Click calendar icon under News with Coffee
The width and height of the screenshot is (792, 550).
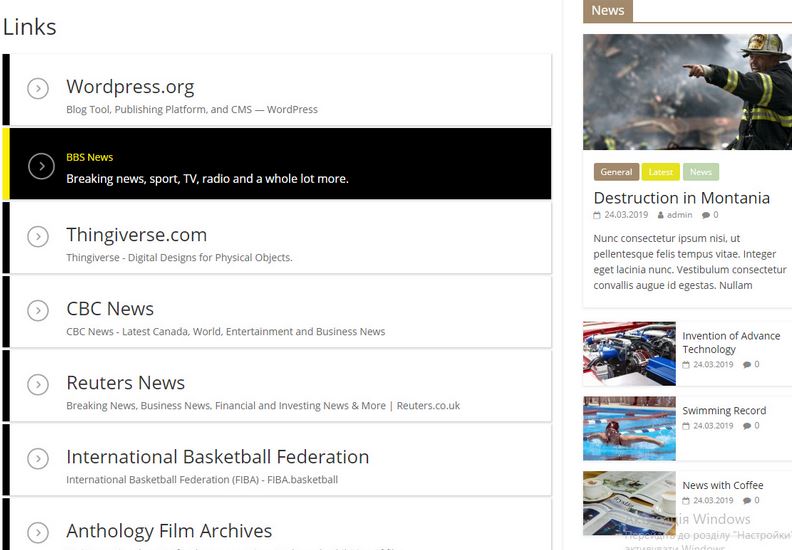[x=686, y=501]
